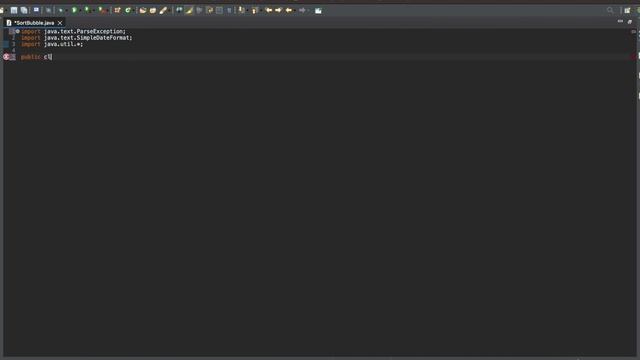Viewport: 640px width, 360px height.
Task: Click the error marker beside 'public' line
Action: 6,57
